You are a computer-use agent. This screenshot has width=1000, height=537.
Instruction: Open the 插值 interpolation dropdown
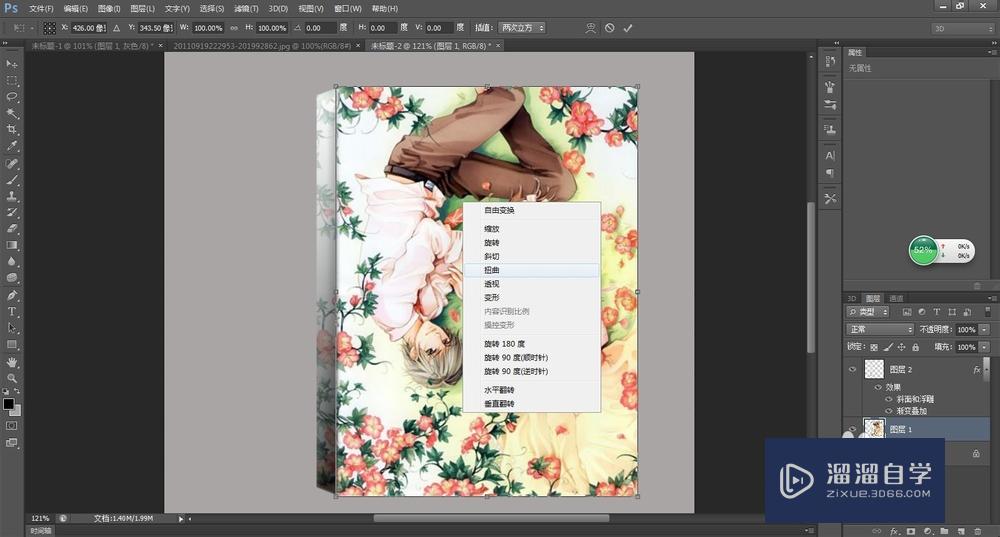(522, 28)
